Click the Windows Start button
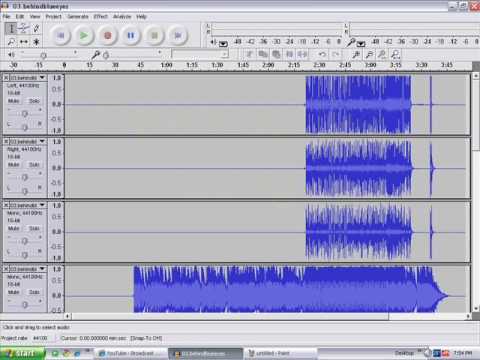Viewport: 480px width, 360px height. tap(23, 353)
